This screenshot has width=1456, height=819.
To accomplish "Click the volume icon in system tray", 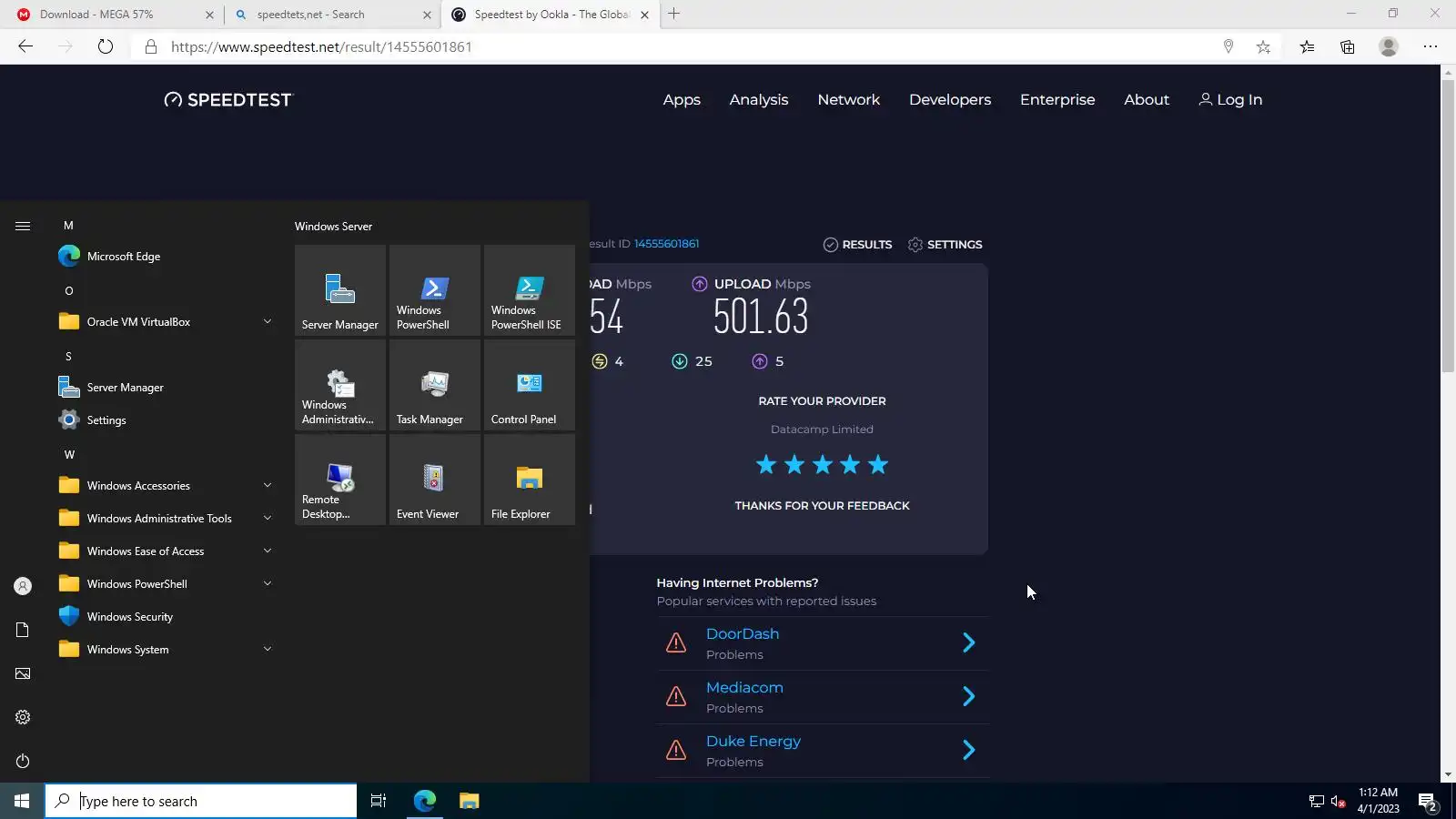I will pyautogui.click(x=1338, y=802).
